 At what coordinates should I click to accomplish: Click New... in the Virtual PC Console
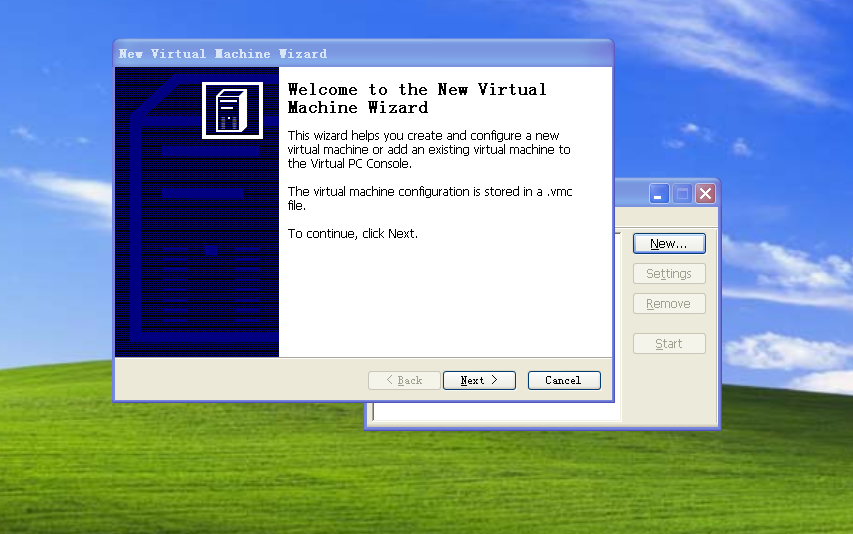(x=669, y=244)
